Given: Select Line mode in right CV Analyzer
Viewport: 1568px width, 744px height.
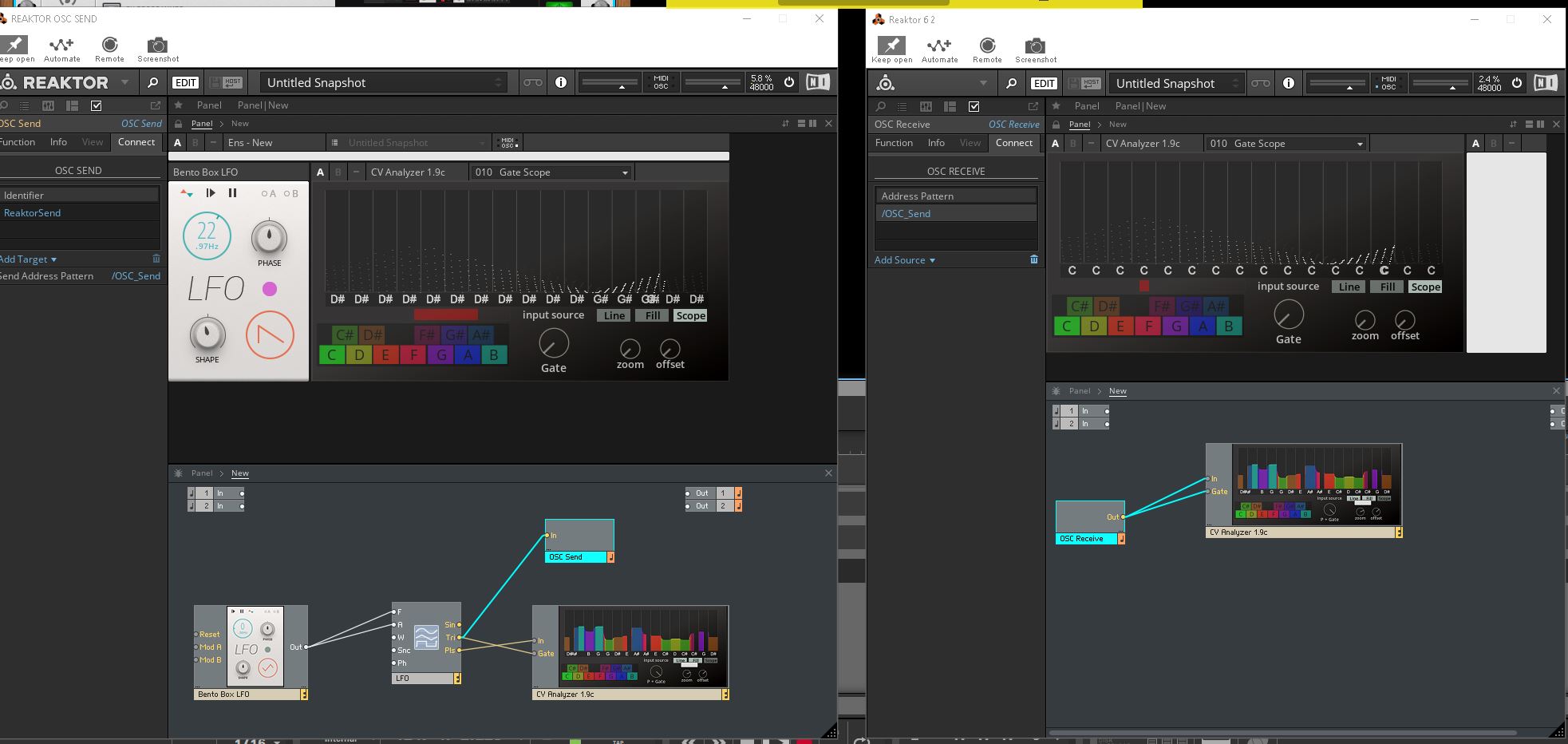Looking at the screenshot, I should pyautogui.click(x=1349, y=287).
